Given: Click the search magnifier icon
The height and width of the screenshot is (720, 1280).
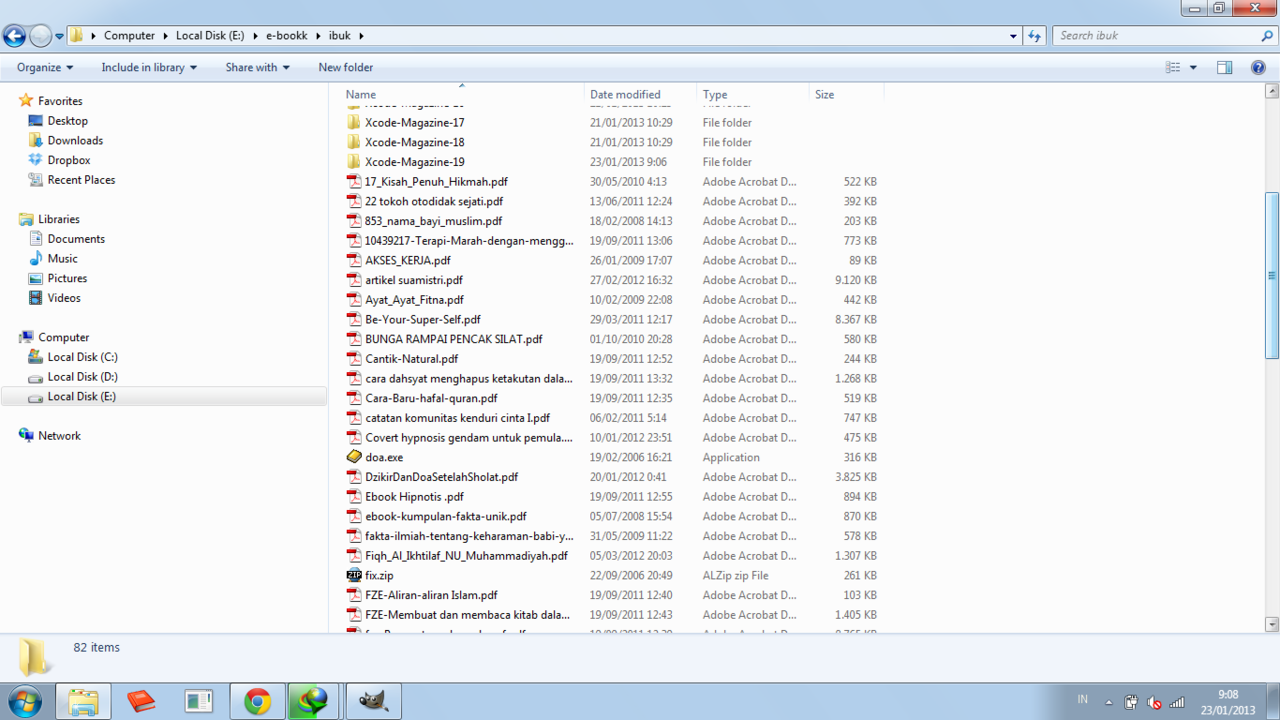Looking at the screenshot, I should pyautogui.click(x=1267, y=35).
